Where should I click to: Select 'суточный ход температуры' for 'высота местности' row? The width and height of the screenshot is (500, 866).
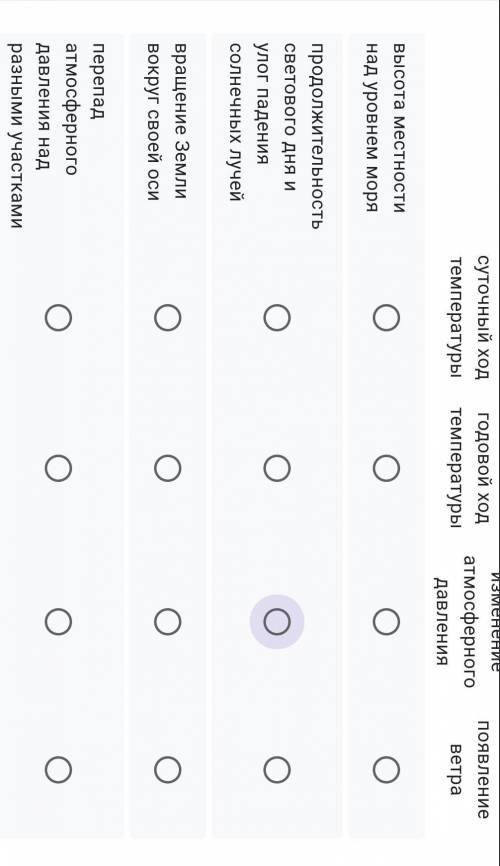point(386,318)
